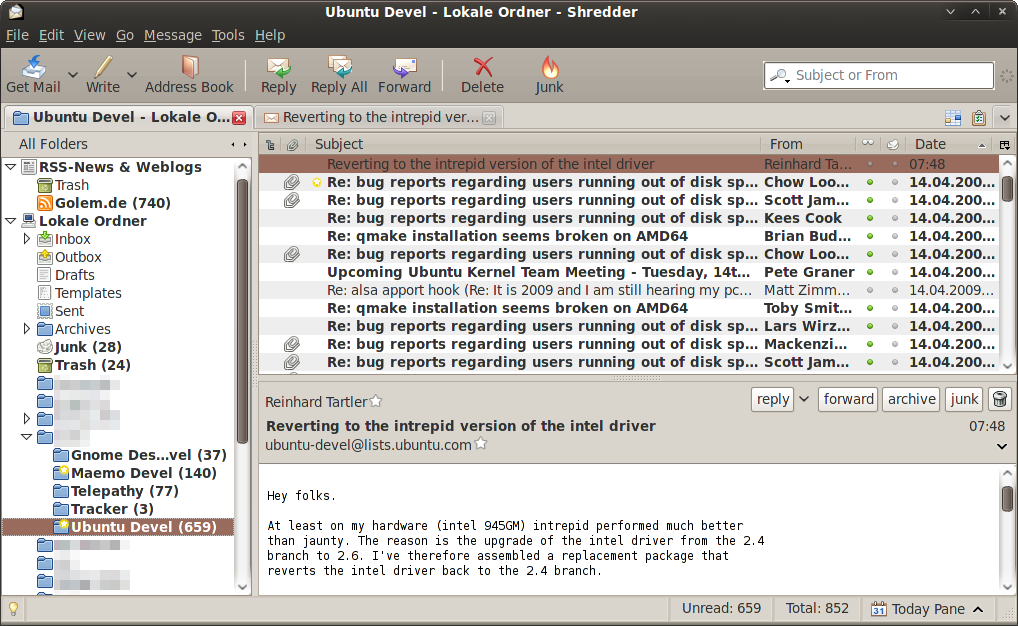Open the column picker icon

point(1005,144)
